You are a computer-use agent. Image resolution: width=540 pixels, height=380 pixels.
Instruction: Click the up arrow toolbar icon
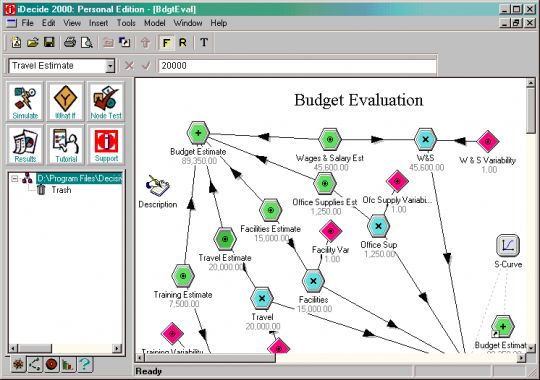pos(145,42)
